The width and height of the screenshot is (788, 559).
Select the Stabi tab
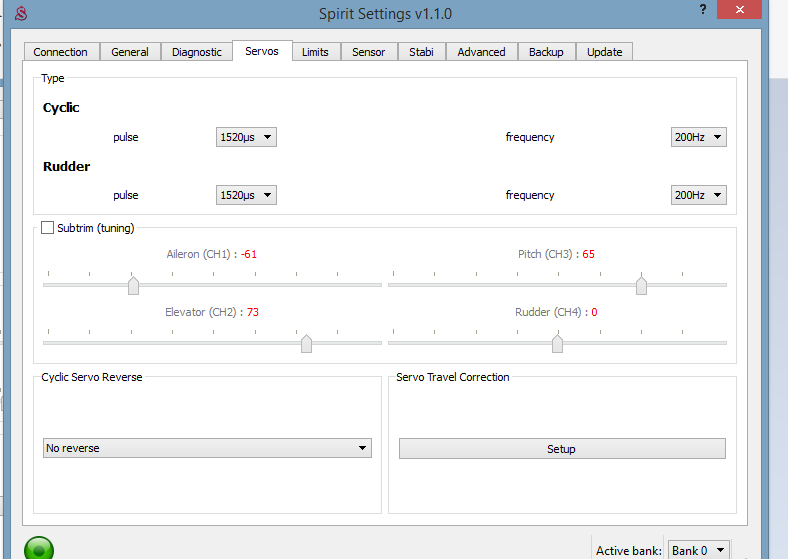(421, 52)
